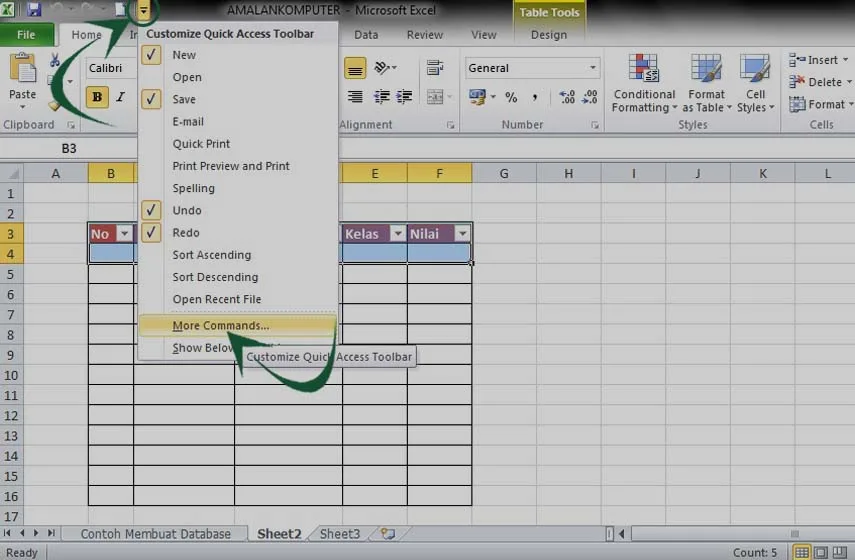
Task: Open Format as Table gallery
Action: click(x=706, y=83)
